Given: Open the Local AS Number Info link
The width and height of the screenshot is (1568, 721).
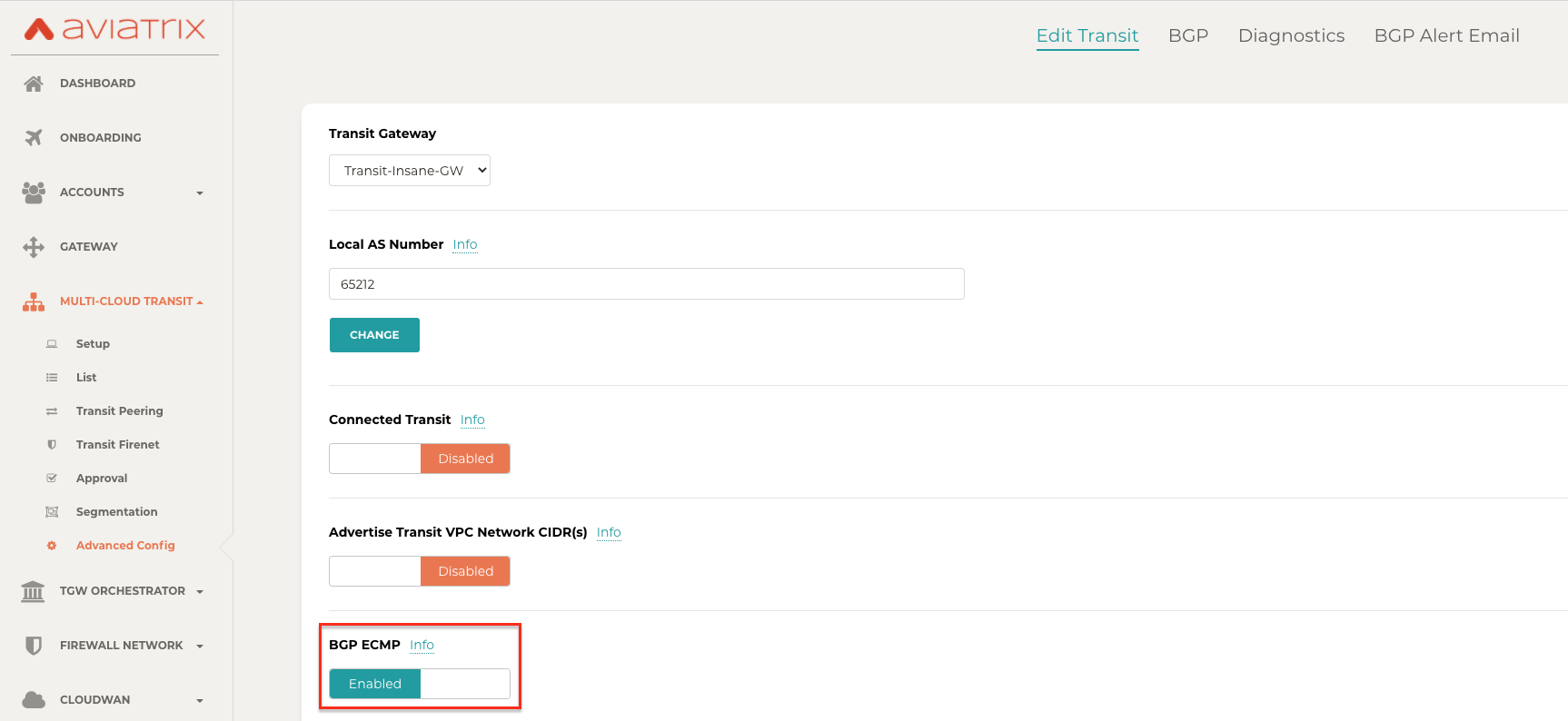Looking at the screenshot, I should pos(465,244).
